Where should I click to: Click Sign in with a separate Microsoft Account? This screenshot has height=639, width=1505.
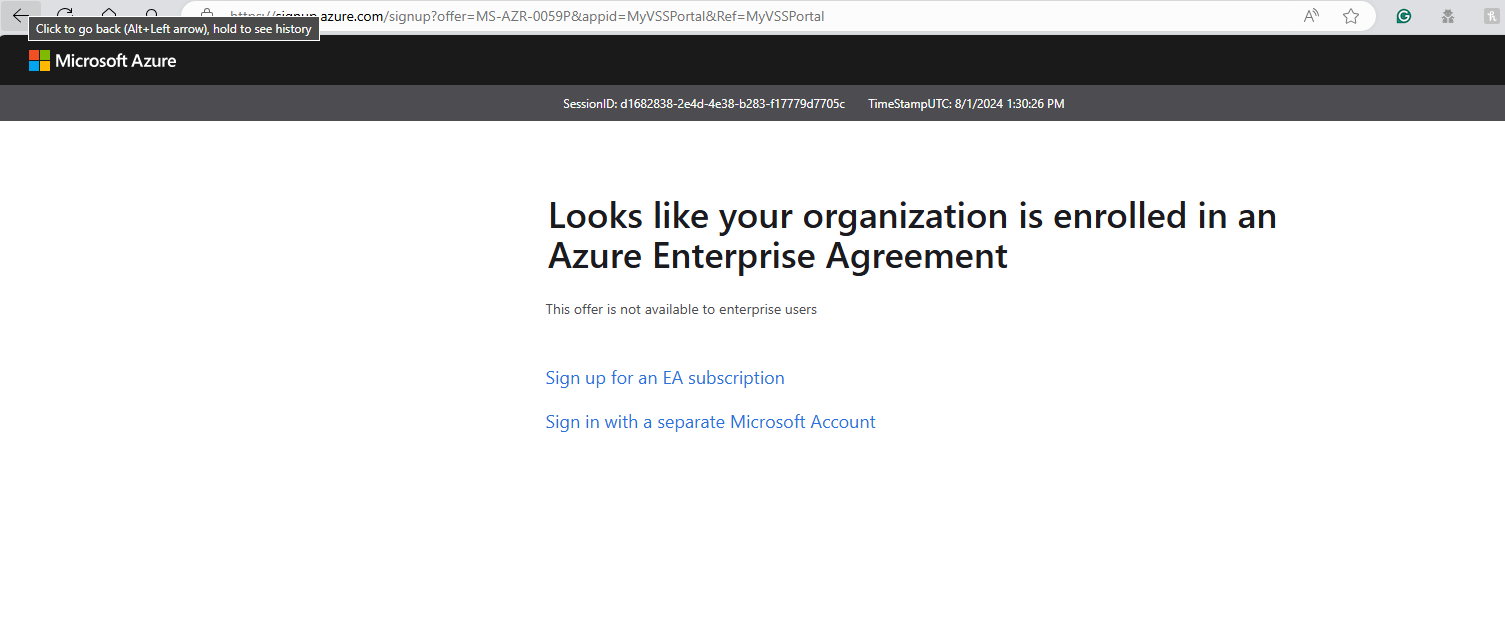[x=710, y=422]
